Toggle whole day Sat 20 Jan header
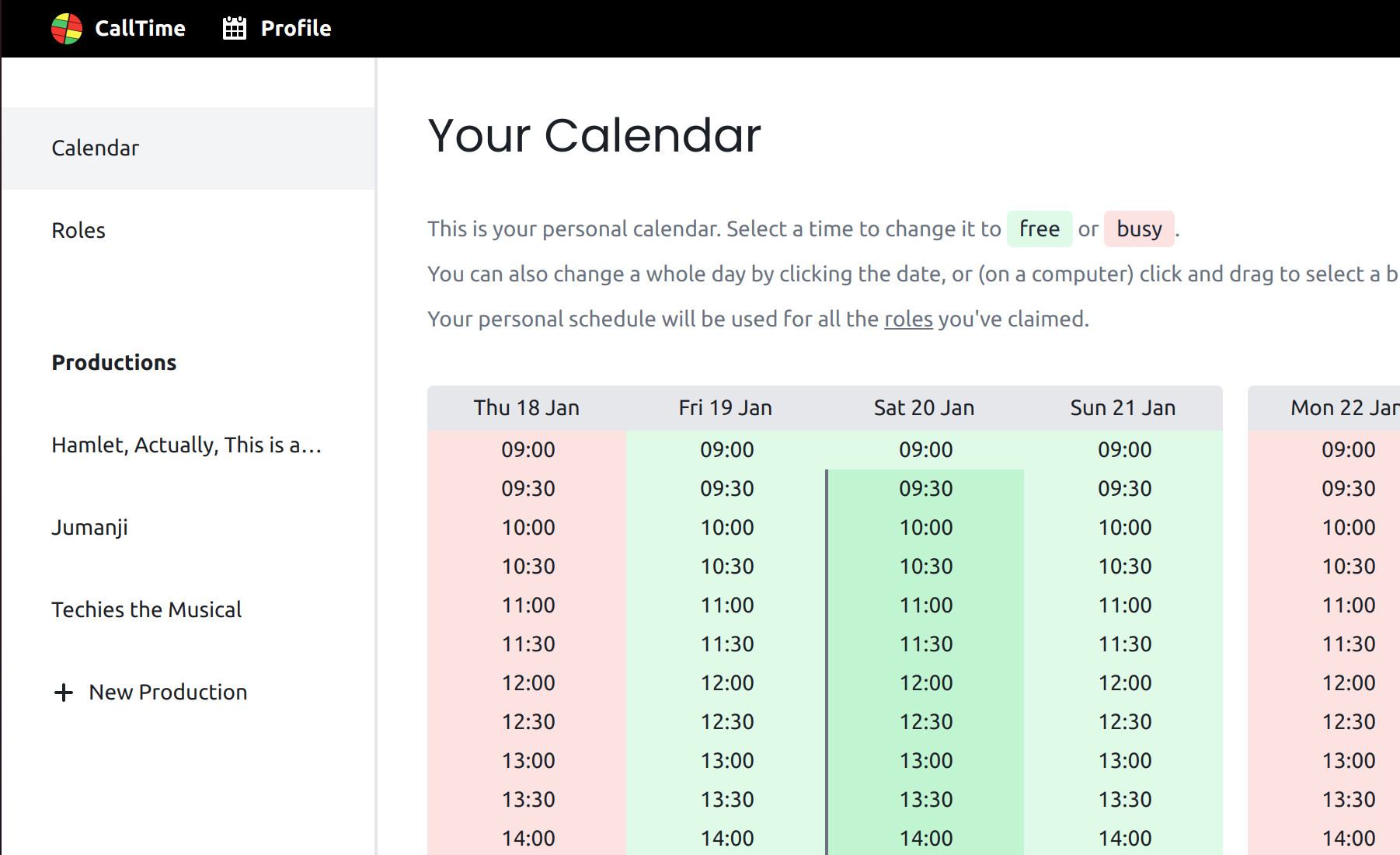 click(925, 408)
